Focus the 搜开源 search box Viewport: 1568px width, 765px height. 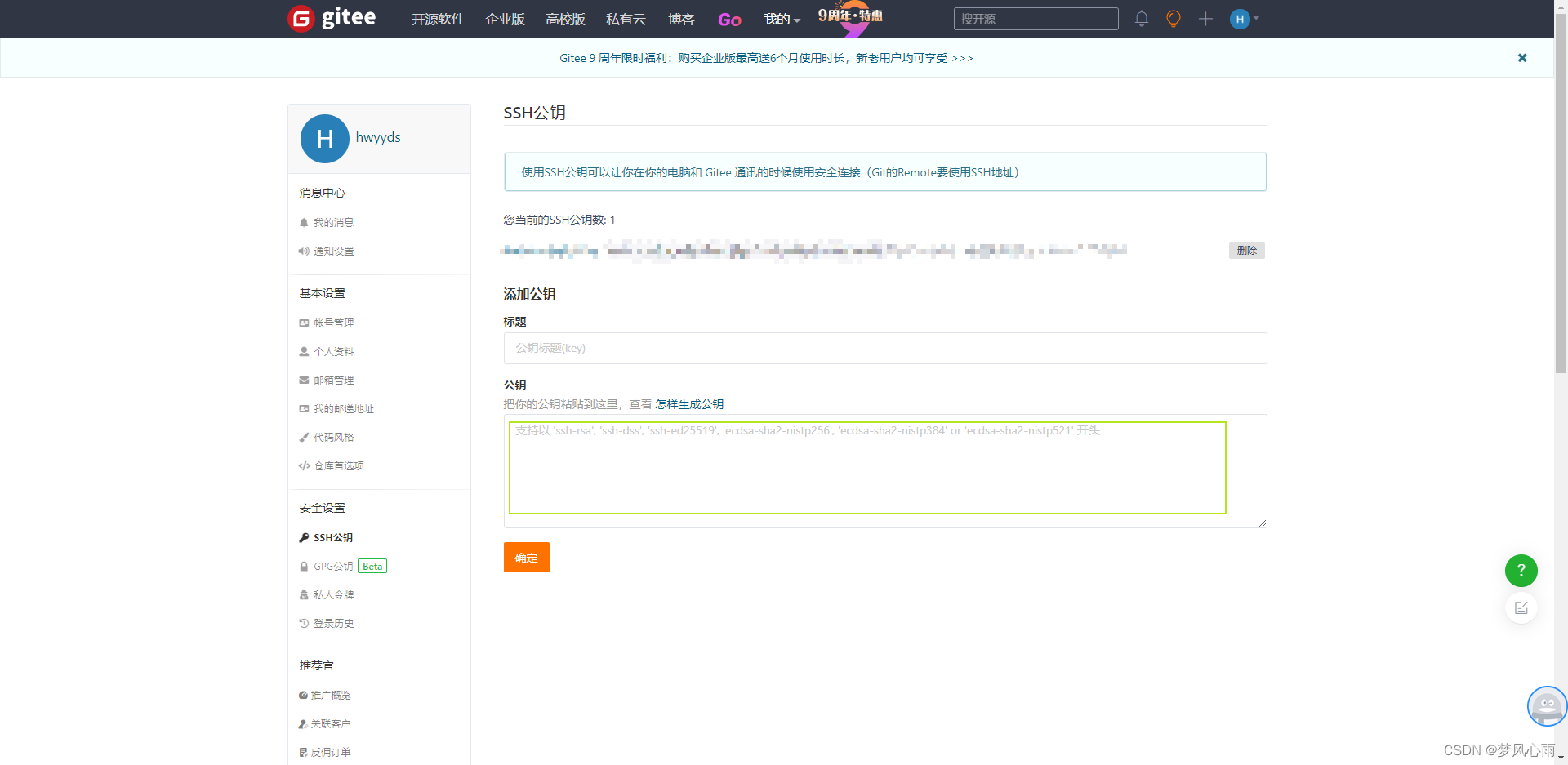point(1036,19)
